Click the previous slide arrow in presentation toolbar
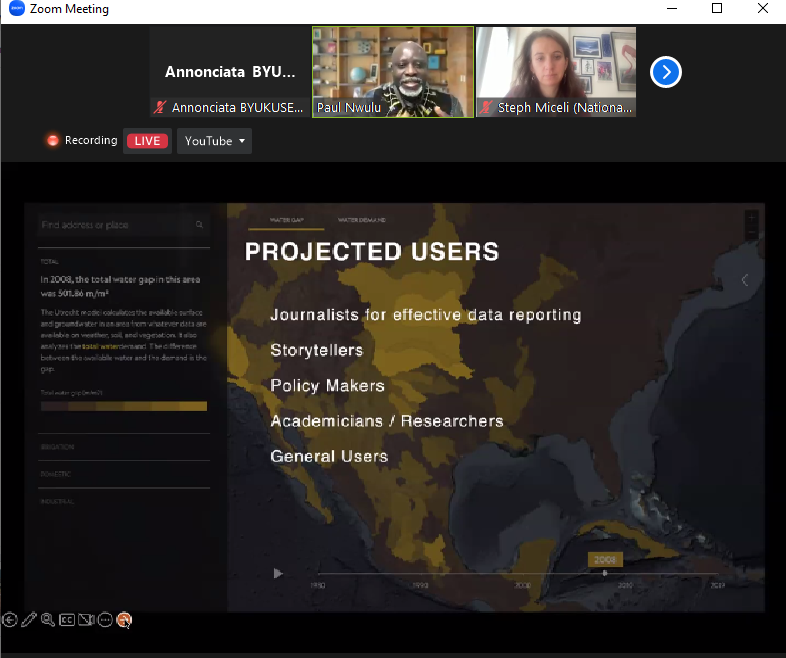The height and width of the screenshot is (658, 786). [x=10, y=620]
